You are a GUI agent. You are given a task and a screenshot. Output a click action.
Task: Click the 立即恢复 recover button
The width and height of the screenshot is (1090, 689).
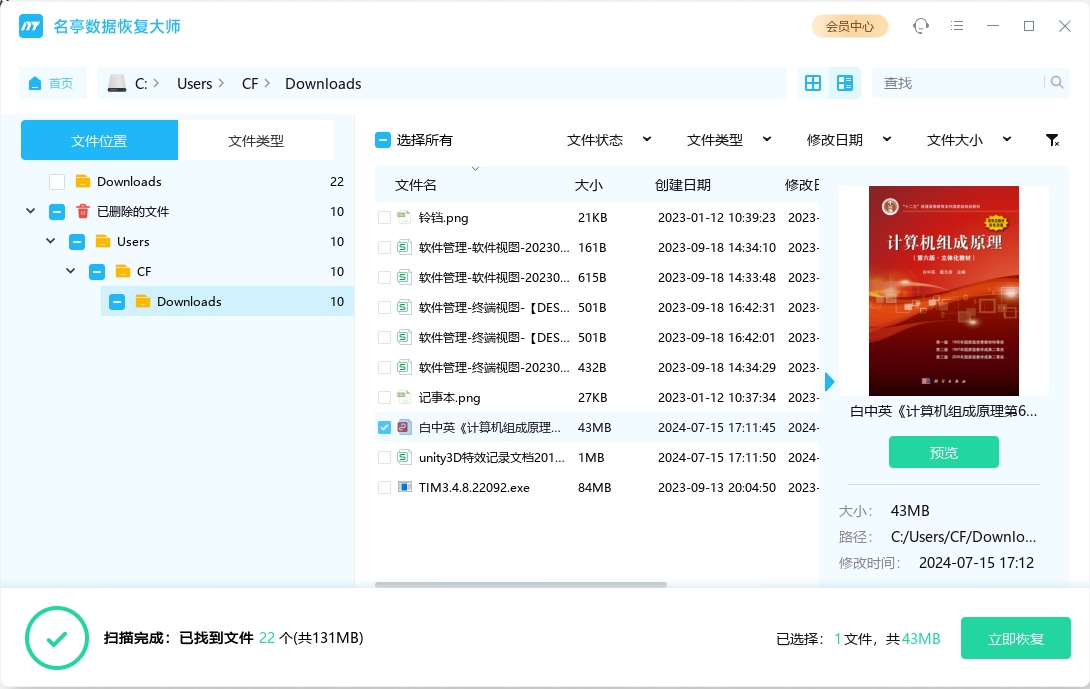1016,638
